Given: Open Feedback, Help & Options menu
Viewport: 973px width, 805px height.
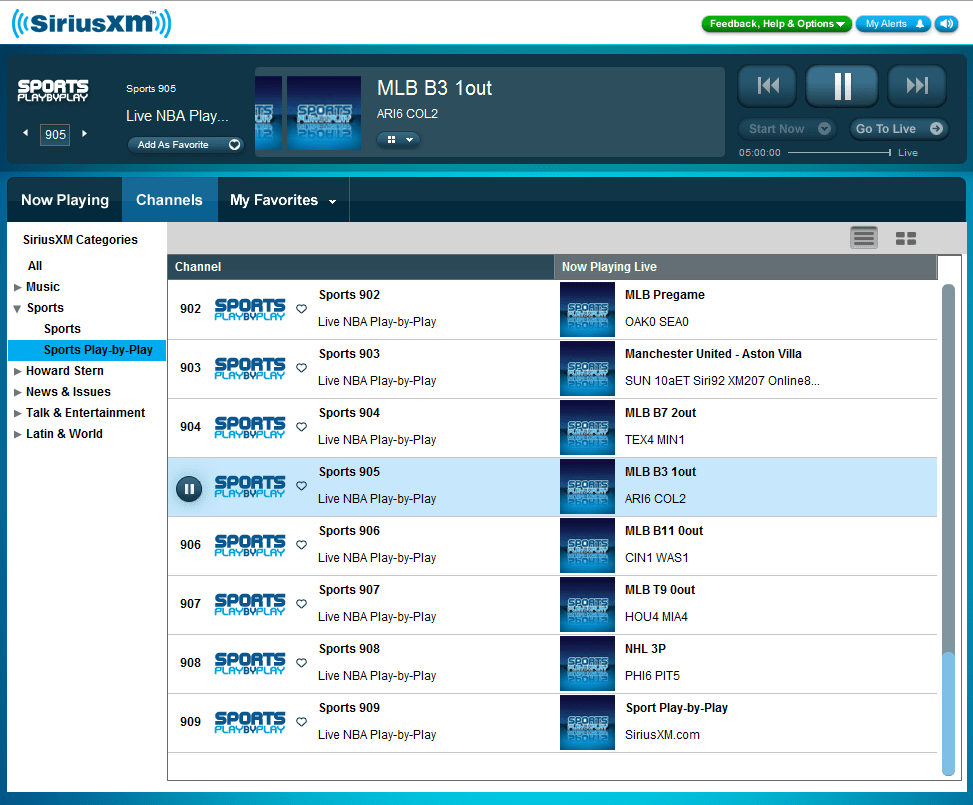Looking at the screenshot, I should pos(776,24).
